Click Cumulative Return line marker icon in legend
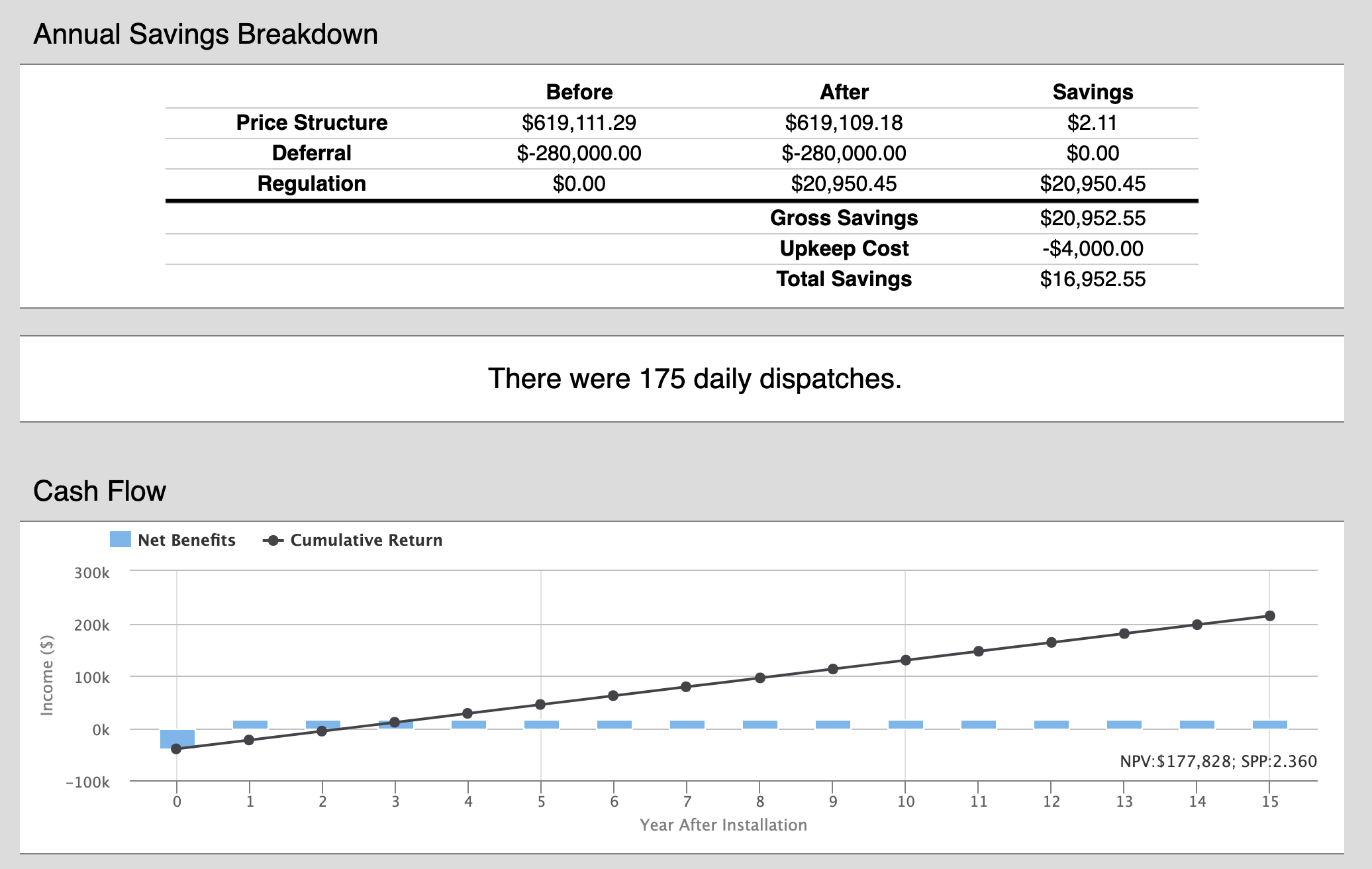The height and width of the screenshot is (869, 1372). [273, 540]
